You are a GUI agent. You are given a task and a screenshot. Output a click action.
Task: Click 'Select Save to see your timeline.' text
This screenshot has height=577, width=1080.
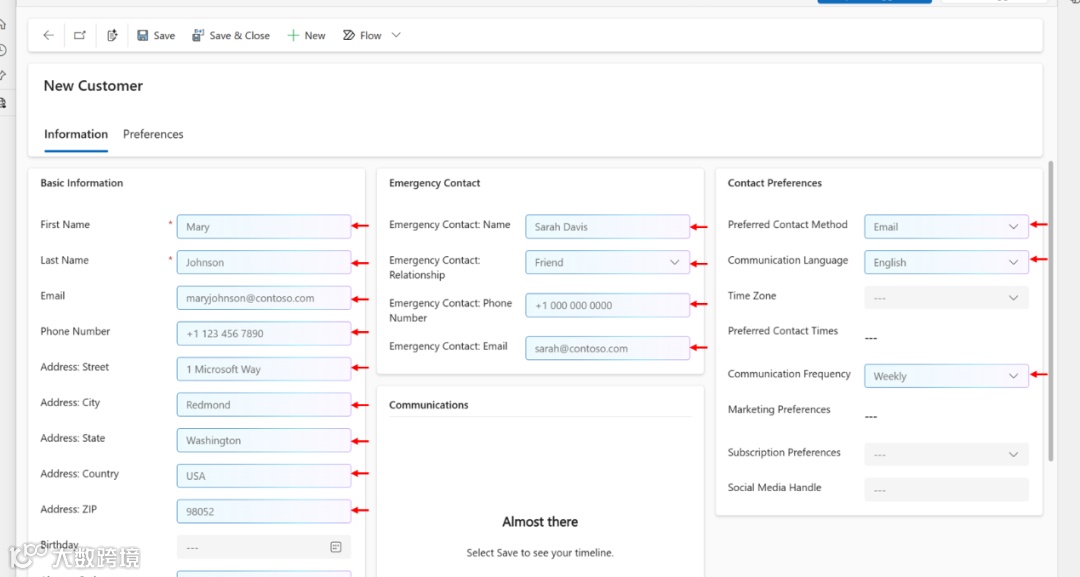pos(540,553)
